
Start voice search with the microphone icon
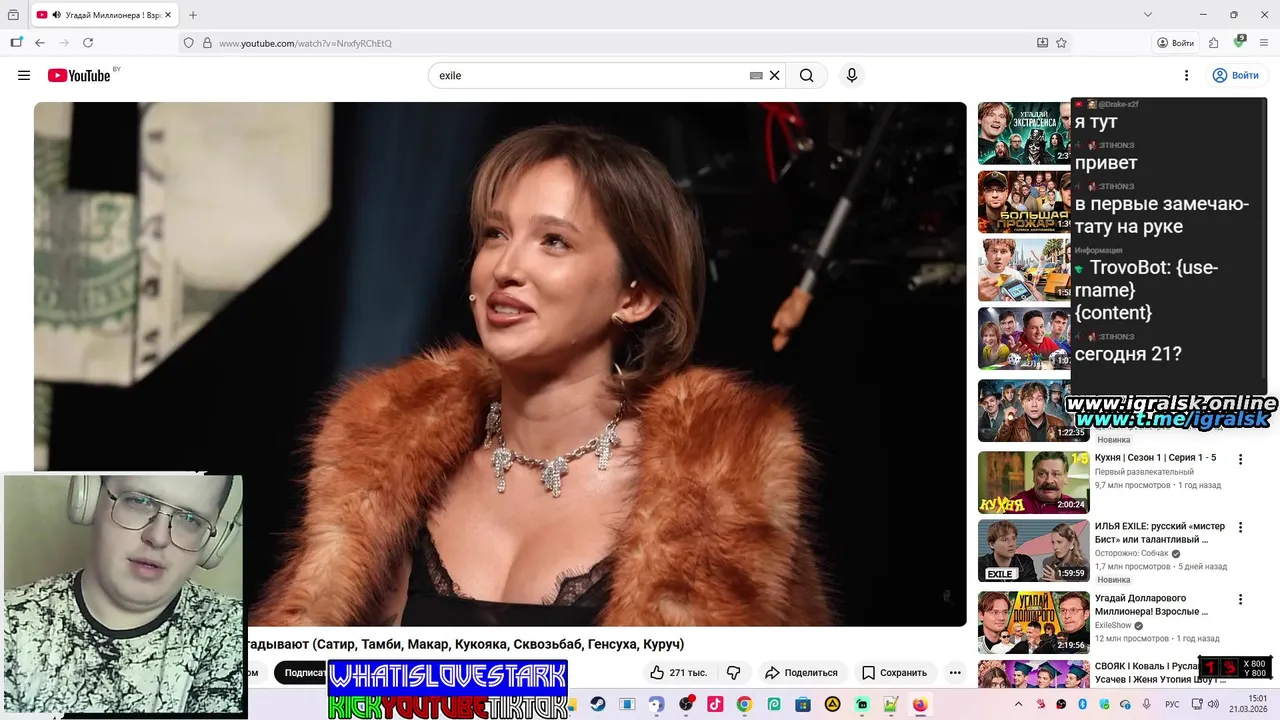pyautogui.click(x=852, y=75)
